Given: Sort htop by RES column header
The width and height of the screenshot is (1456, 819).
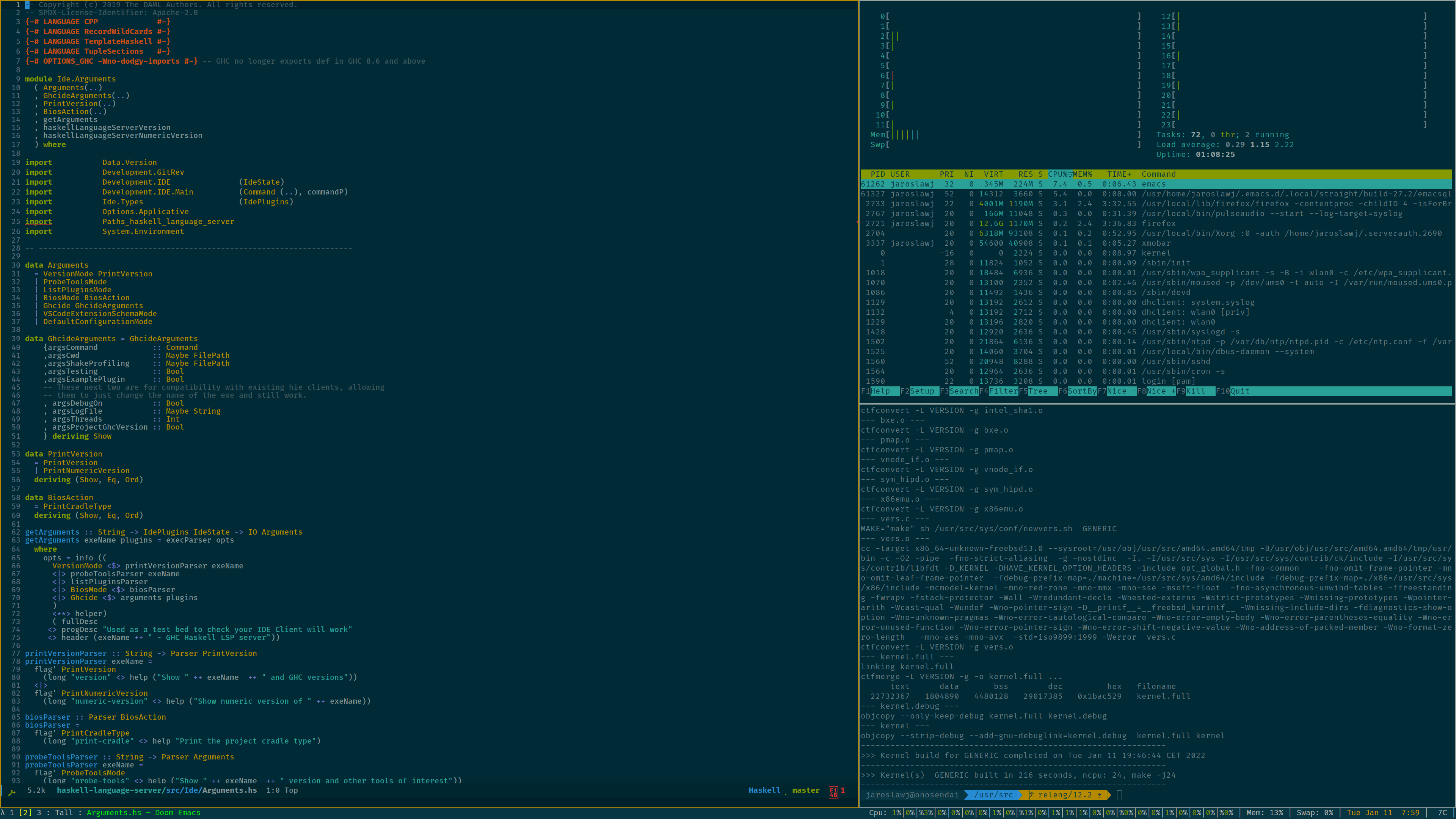Looking at the screenshot, I should tap(1025, 174).
